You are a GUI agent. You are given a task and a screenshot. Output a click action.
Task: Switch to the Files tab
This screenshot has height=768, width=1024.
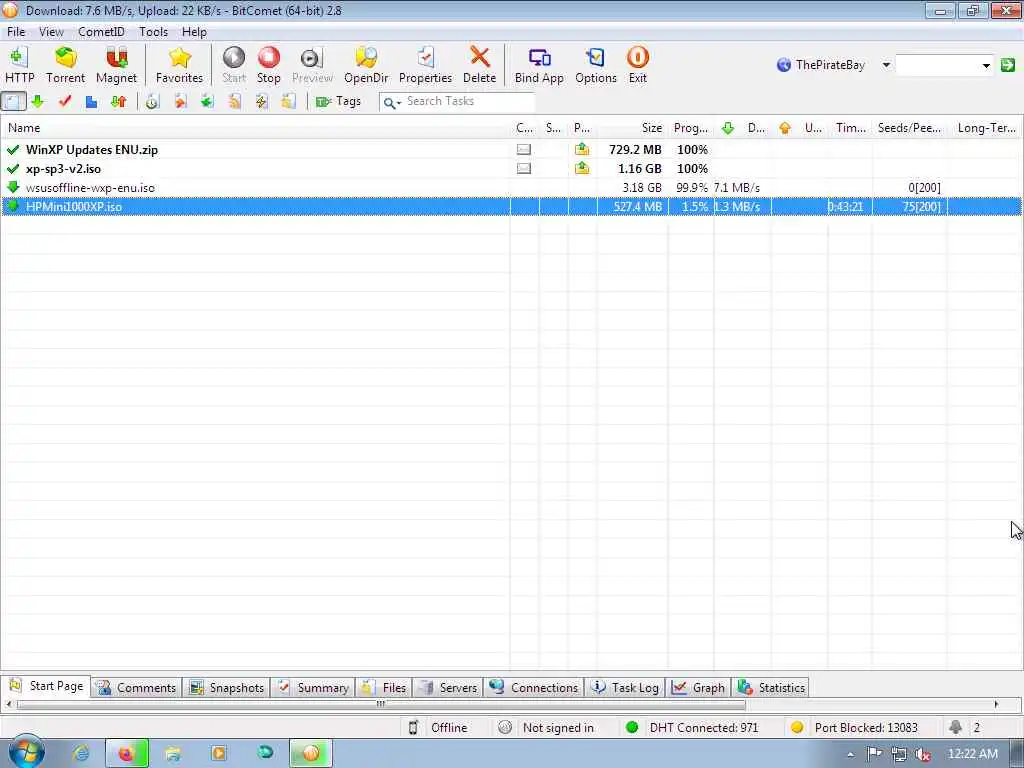tap(384, 688)
